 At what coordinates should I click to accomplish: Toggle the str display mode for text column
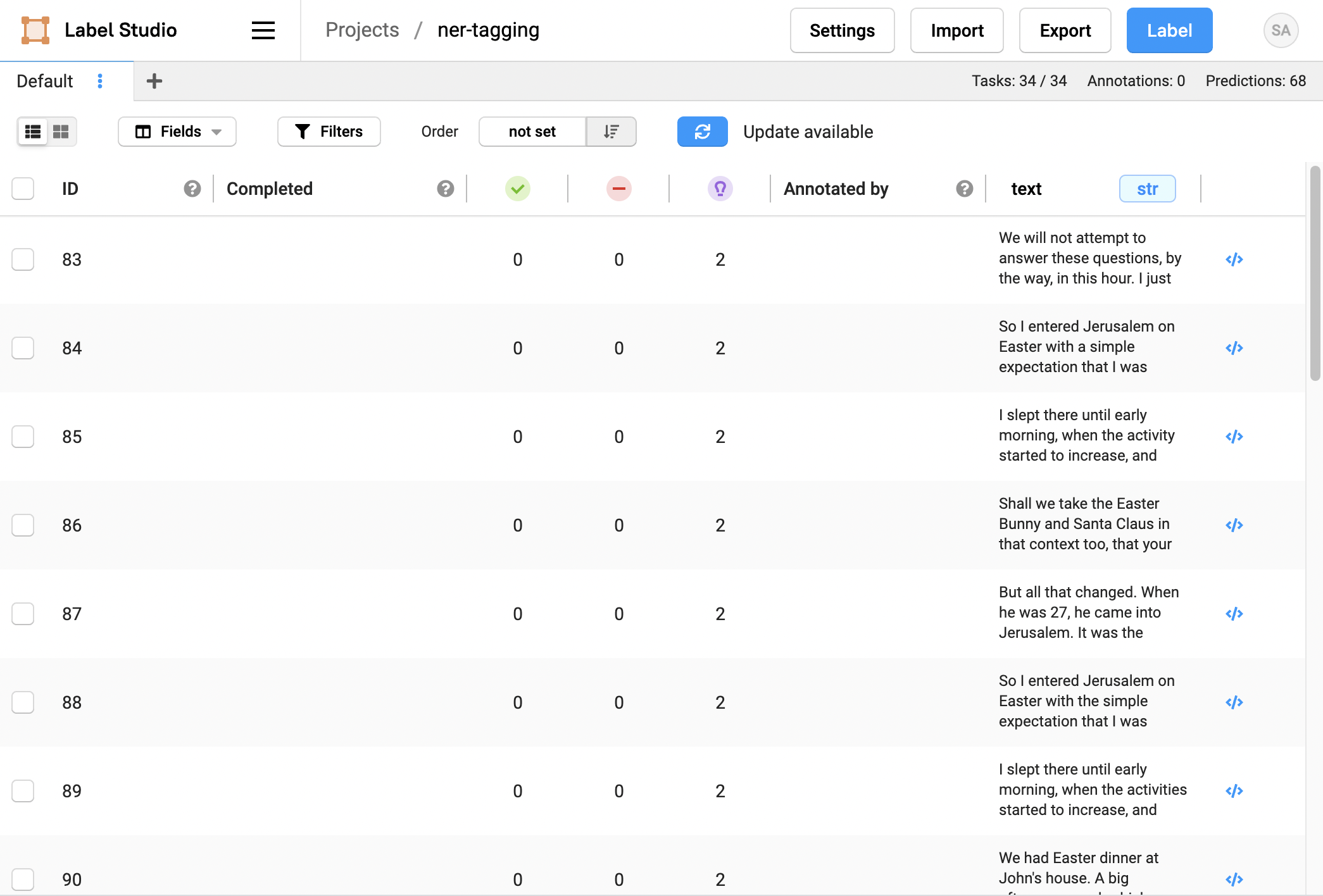tap(1147, 188)
